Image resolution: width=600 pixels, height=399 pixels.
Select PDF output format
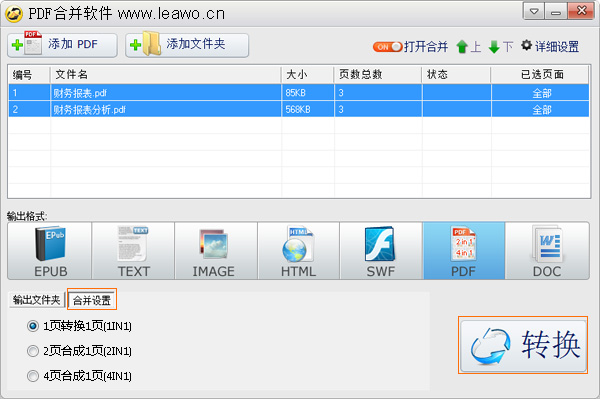(464, 251)
